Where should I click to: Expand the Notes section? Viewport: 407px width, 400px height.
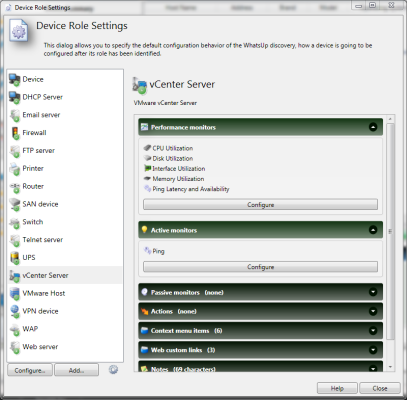tap(373, 369)
